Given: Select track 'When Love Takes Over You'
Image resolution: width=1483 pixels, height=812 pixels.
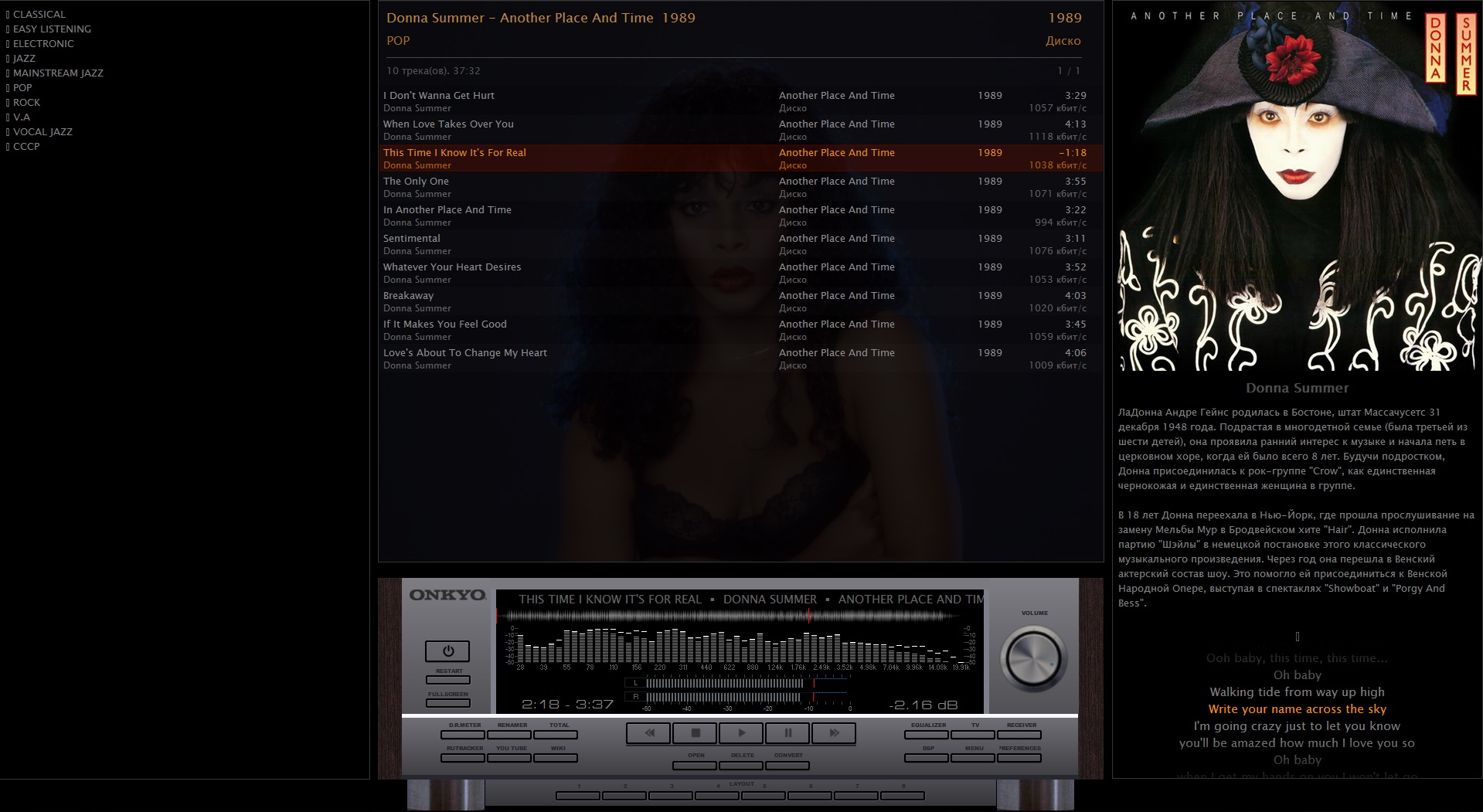Looking at the screenshot, I should pyautogui.click(x=740, y=130).
